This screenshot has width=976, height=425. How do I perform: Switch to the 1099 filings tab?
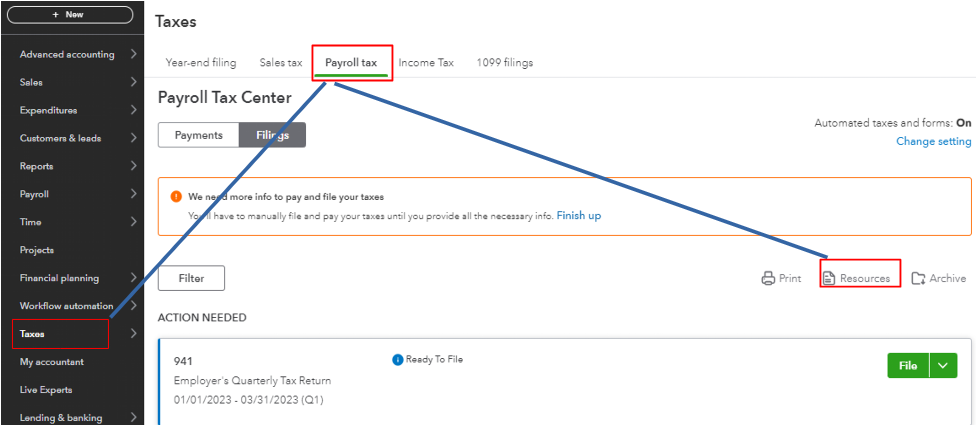pyautogui.click(x=504, y=62)
